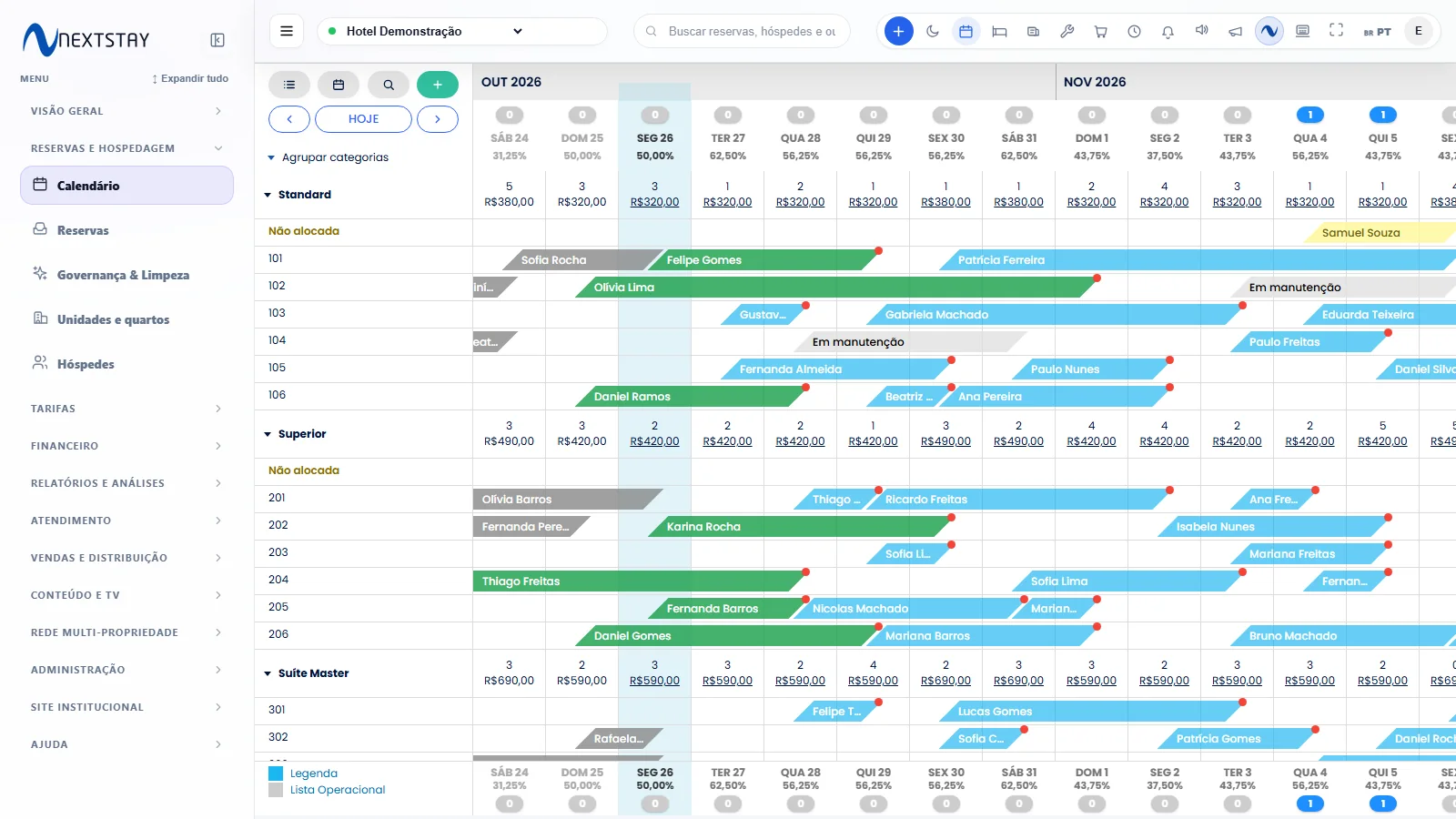Image resolution: width=1456 pixels, height=819 pixels.
Task: Click the blue Legenda color swatch
Action: tap(276, 773)
